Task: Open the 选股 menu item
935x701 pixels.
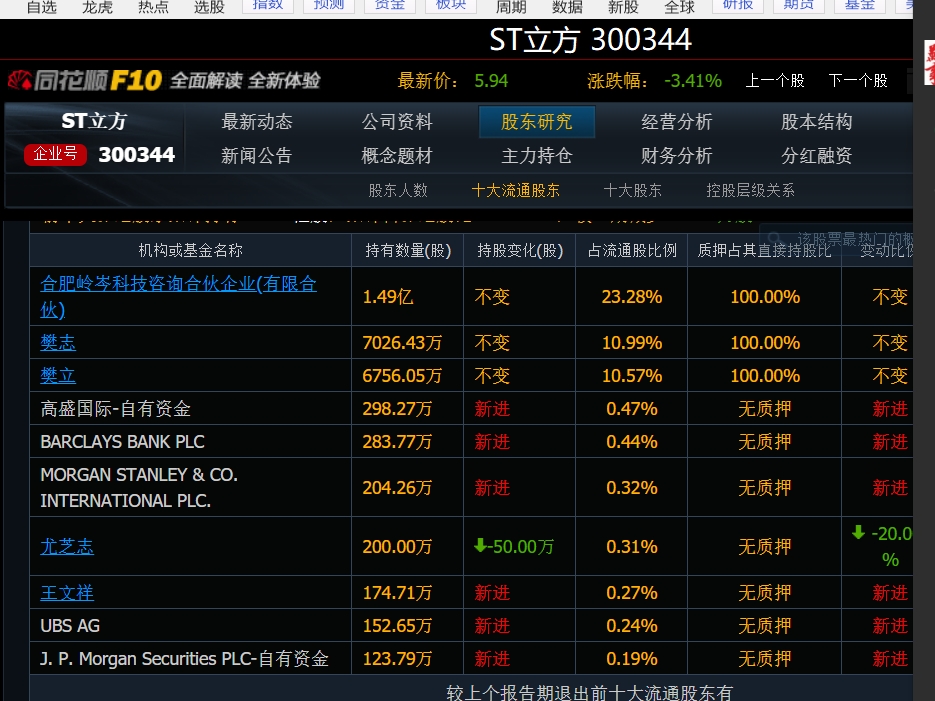Action: coord(209,7)
